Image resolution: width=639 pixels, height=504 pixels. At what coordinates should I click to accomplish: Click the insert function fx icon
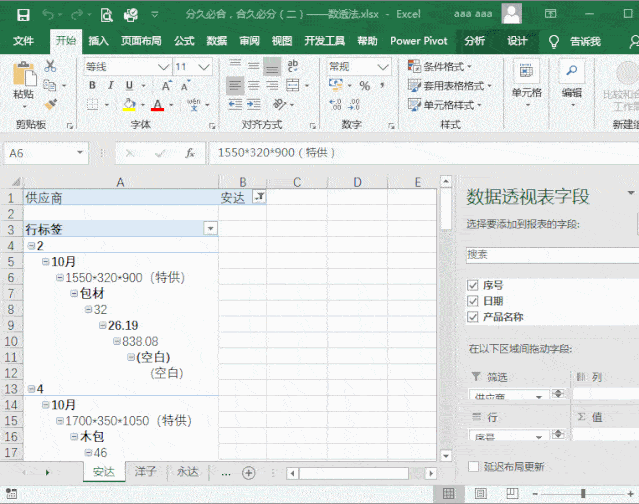pos(190,153)
